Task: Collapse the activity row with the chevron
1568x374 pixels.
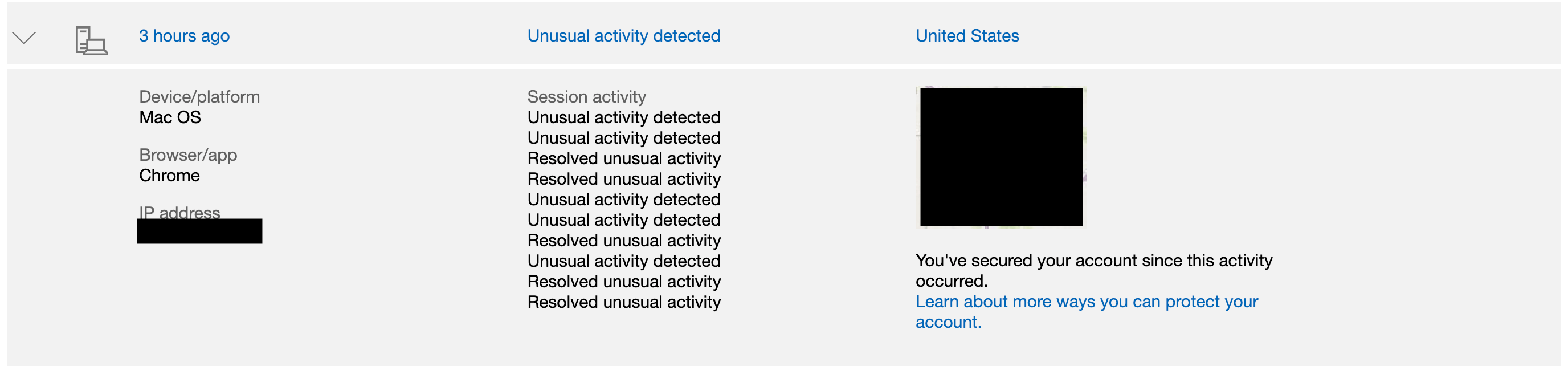Action: tap(24, 38)
